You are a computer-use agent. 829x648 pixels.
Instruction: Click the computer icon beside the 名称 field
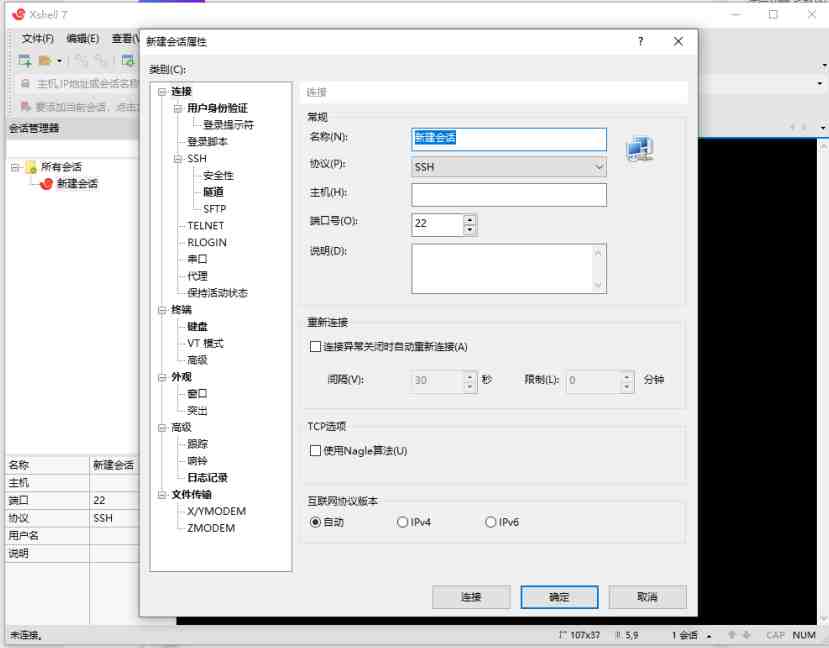[x=638, y=147]
